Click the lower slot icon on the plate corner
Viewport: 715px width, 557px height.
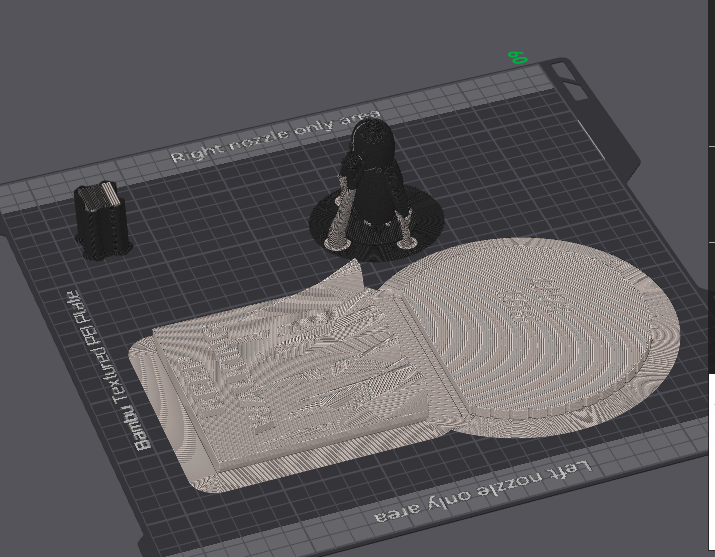(575, 90)
